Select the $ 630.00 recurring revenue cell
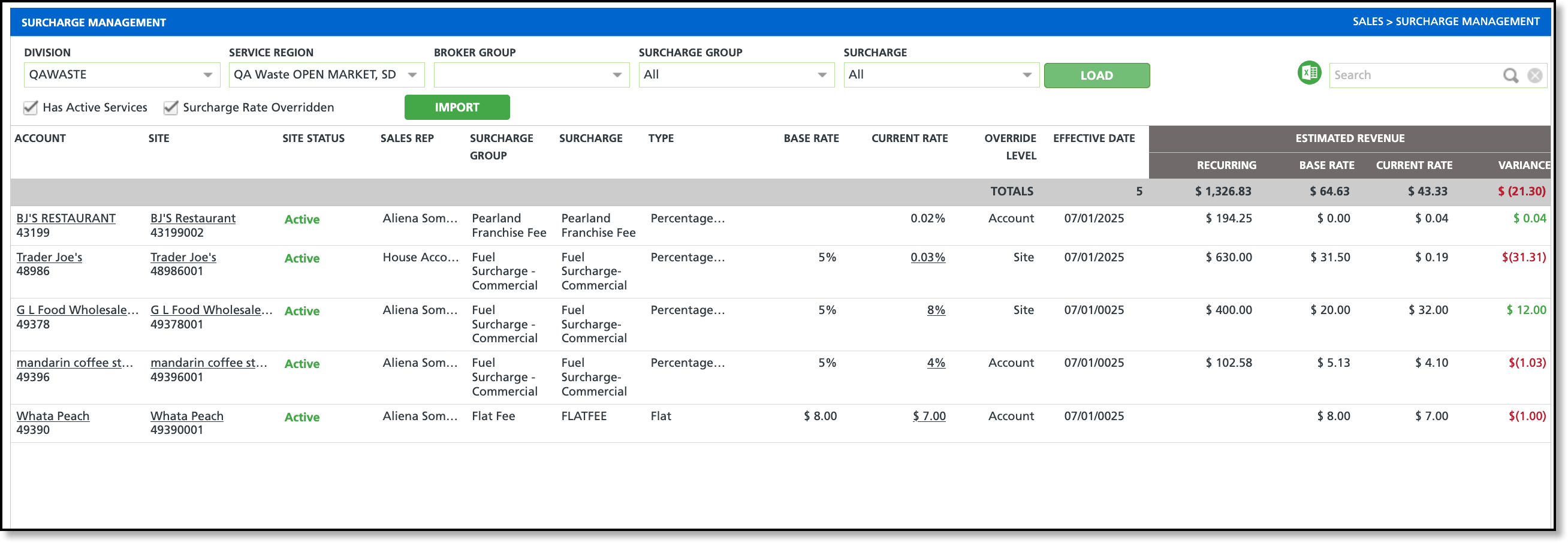Screen dimensions: 1568x543 [x=1229, y=258]
